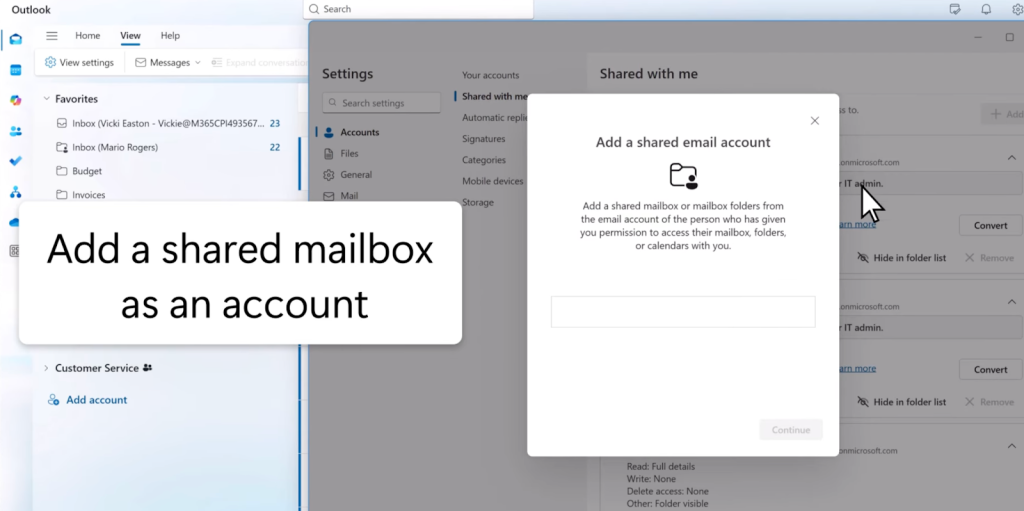Image resolution: width=1024 pixels, height=511 pixels.
Task: Click the shared email address input field
Action: click(x=683, y=312)
